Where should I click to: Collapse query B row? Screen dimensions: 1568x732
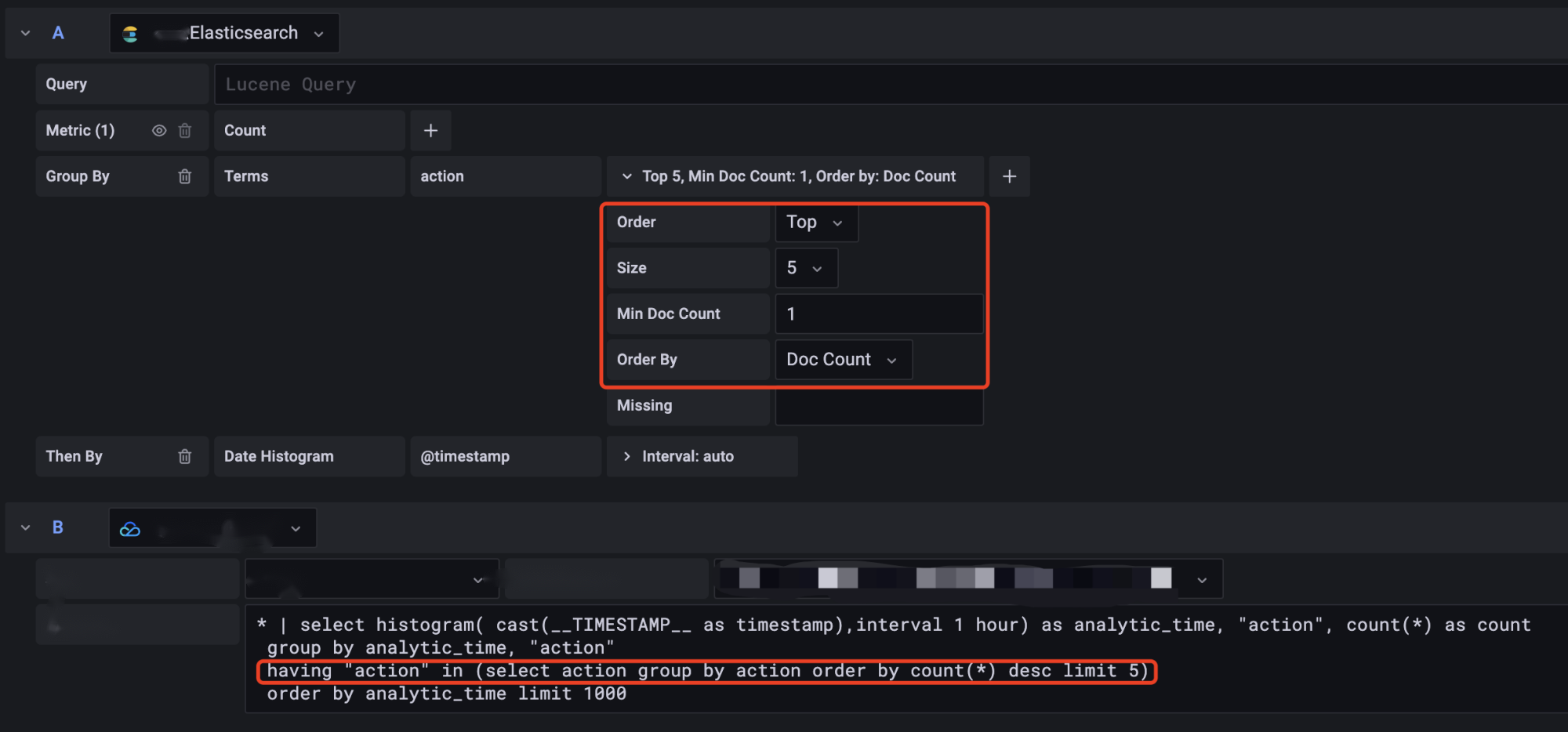pyautogui.click(x=25, y=527)
